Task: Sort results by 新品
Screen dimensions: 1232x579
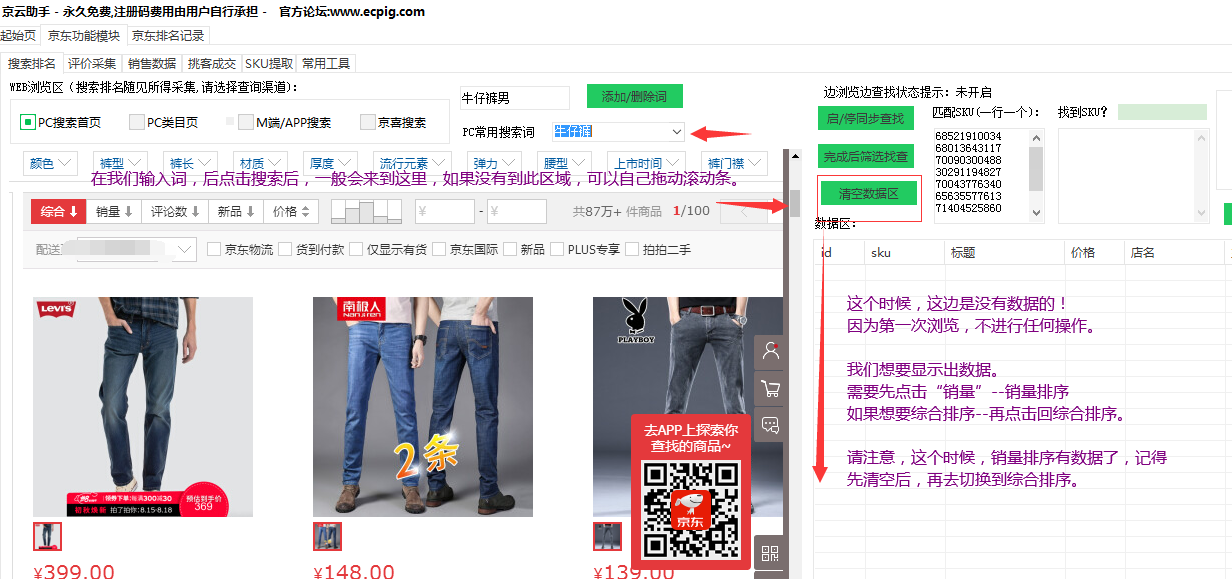Action: coord(236,211)
